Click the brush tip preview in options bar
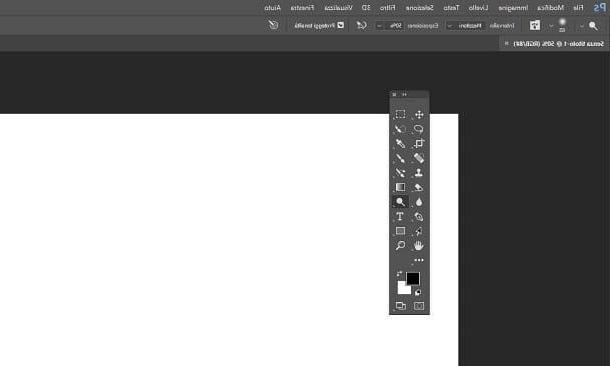This screenshot has width=610, height=366. click(562, 24)
